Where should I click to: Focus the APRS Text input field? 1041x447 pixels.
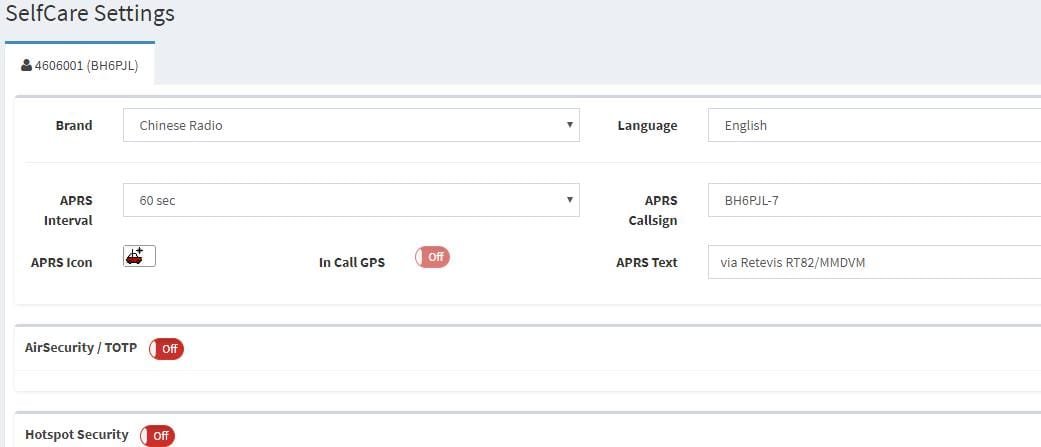(874, 262)
